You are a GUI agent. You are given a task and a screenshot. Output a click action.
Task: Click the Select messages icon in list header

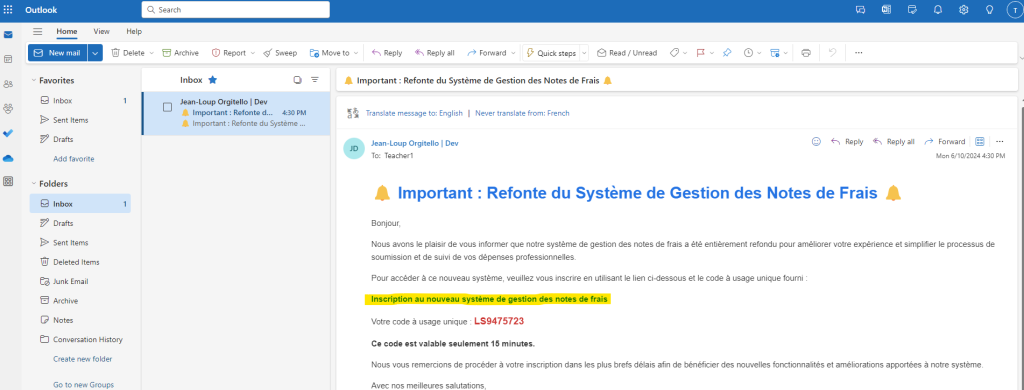(x=297, y=80)
